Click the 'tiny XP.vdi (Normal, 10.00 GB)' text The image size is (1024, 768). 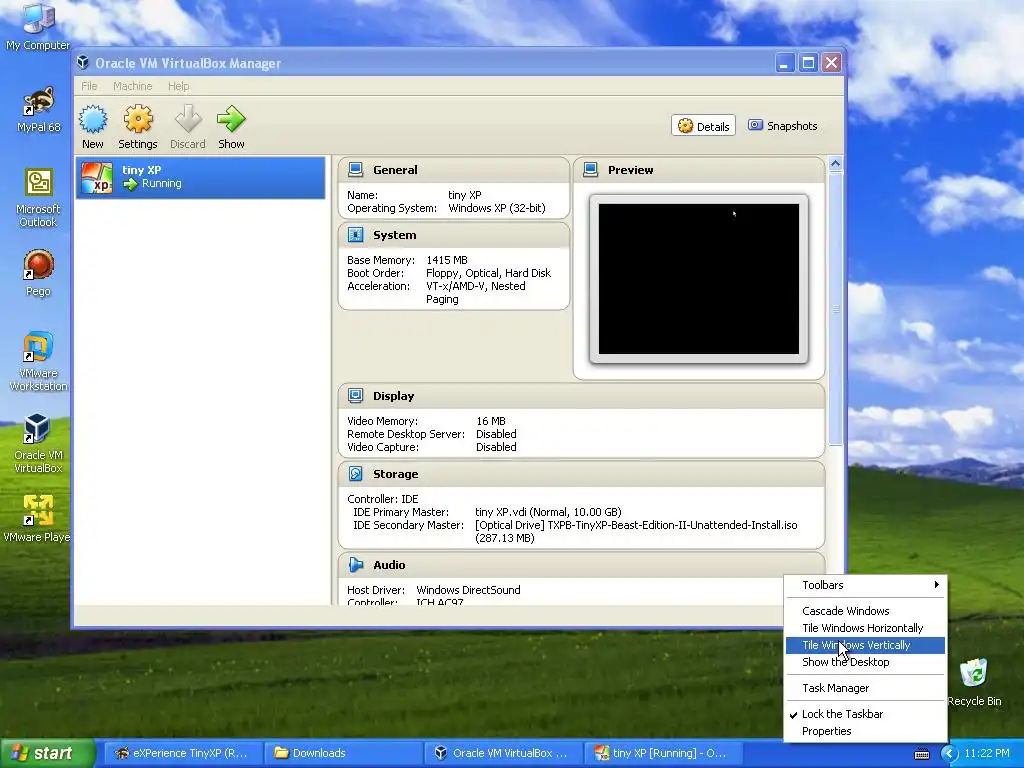548,512
